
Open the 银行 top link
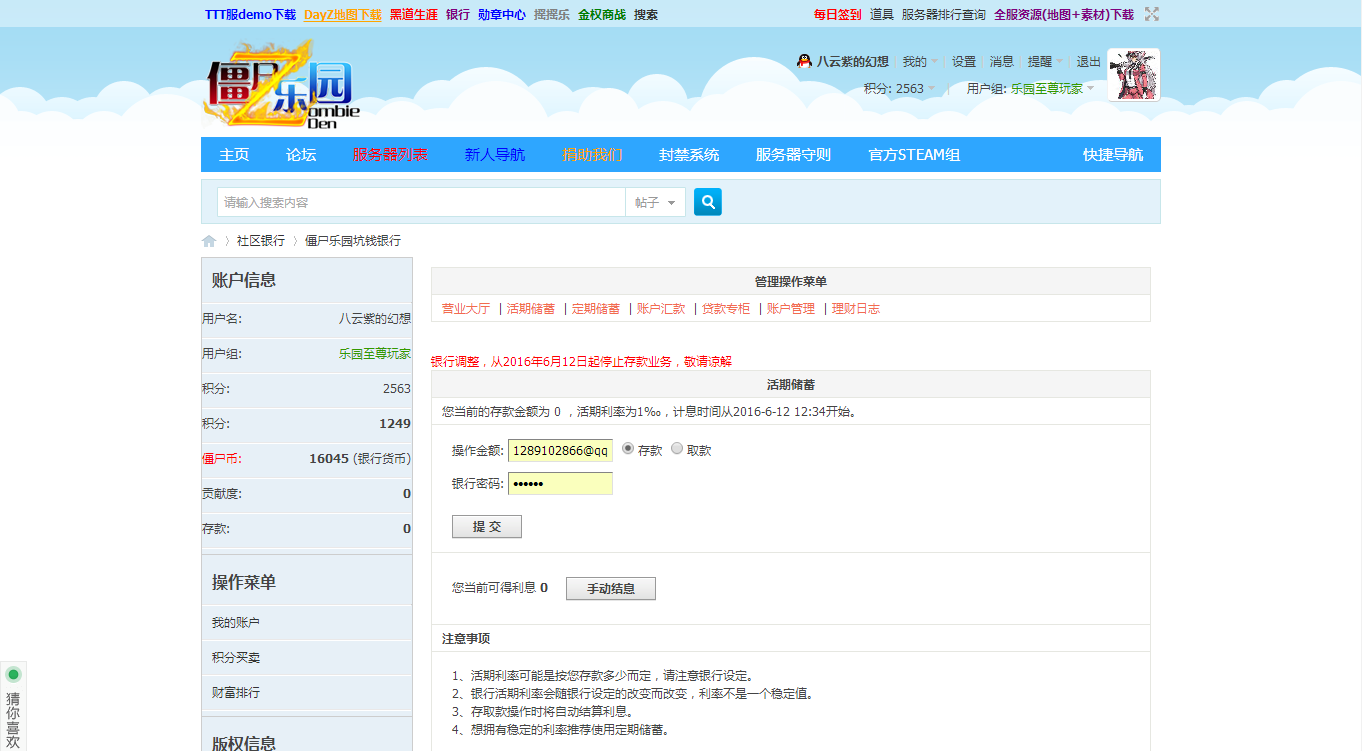pyautogui.click(x=458, y=15)
